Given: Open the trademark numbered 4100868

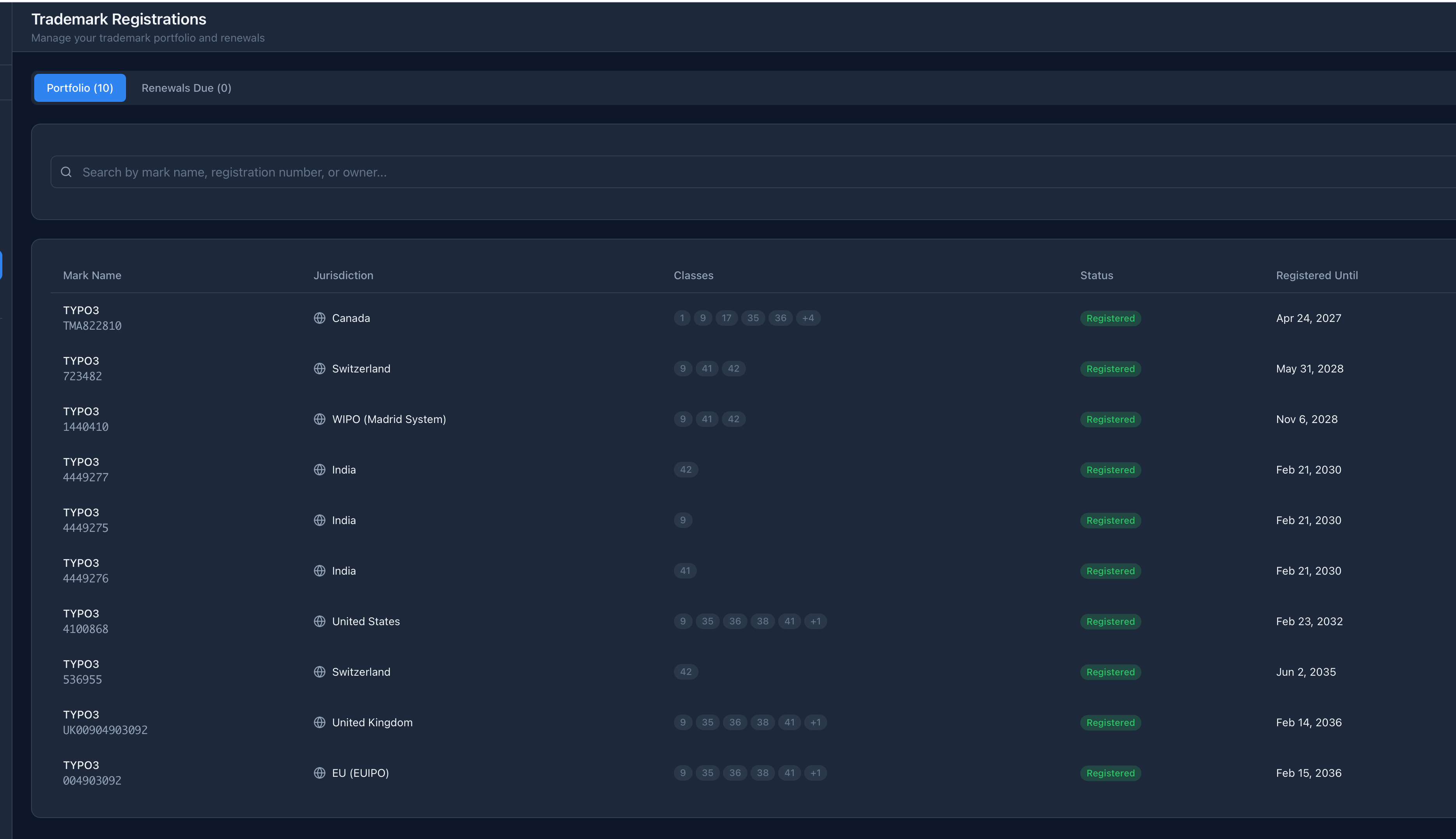Looking at the screenshot, I should click(x=86, y=629).
